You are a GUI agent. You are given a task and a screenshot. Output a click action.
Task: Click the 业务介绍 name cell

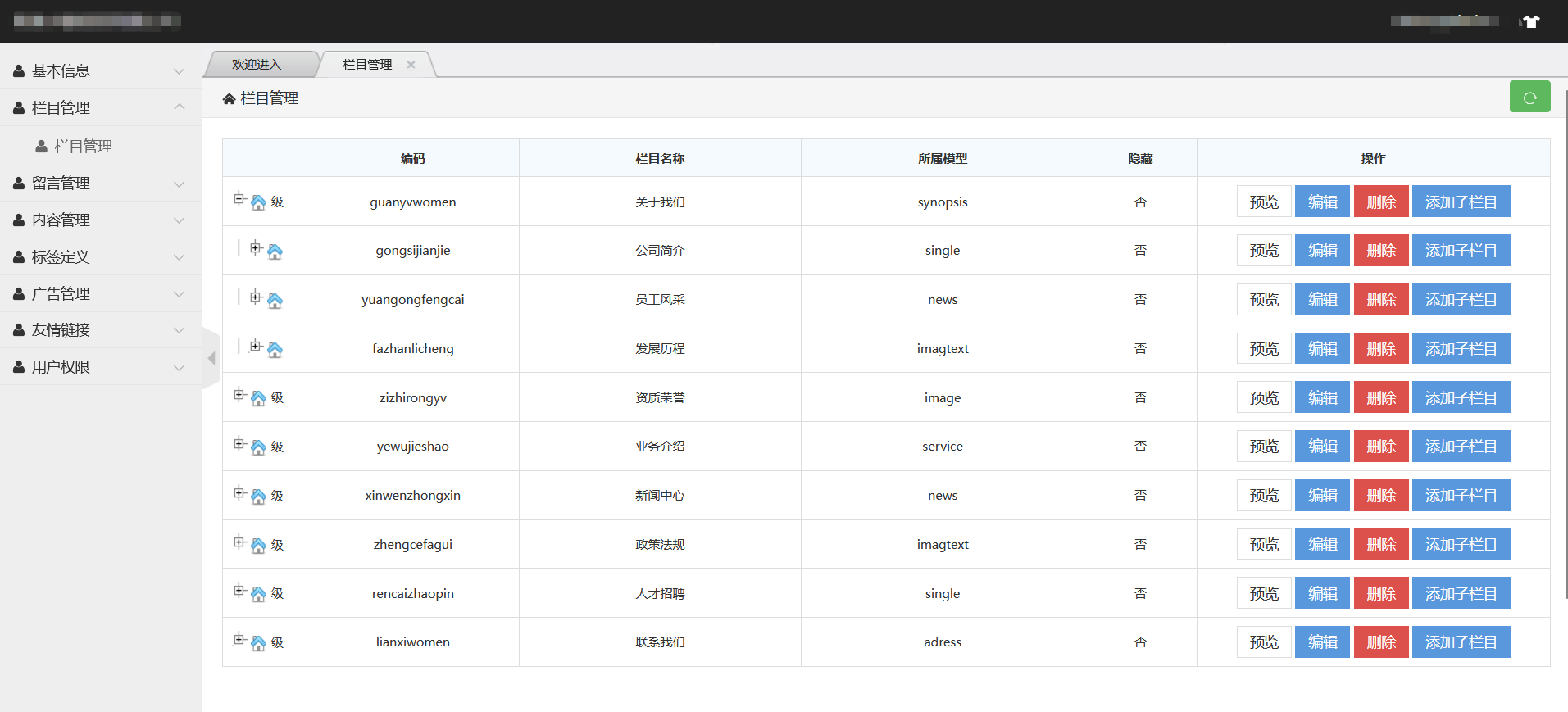(660, 447)
